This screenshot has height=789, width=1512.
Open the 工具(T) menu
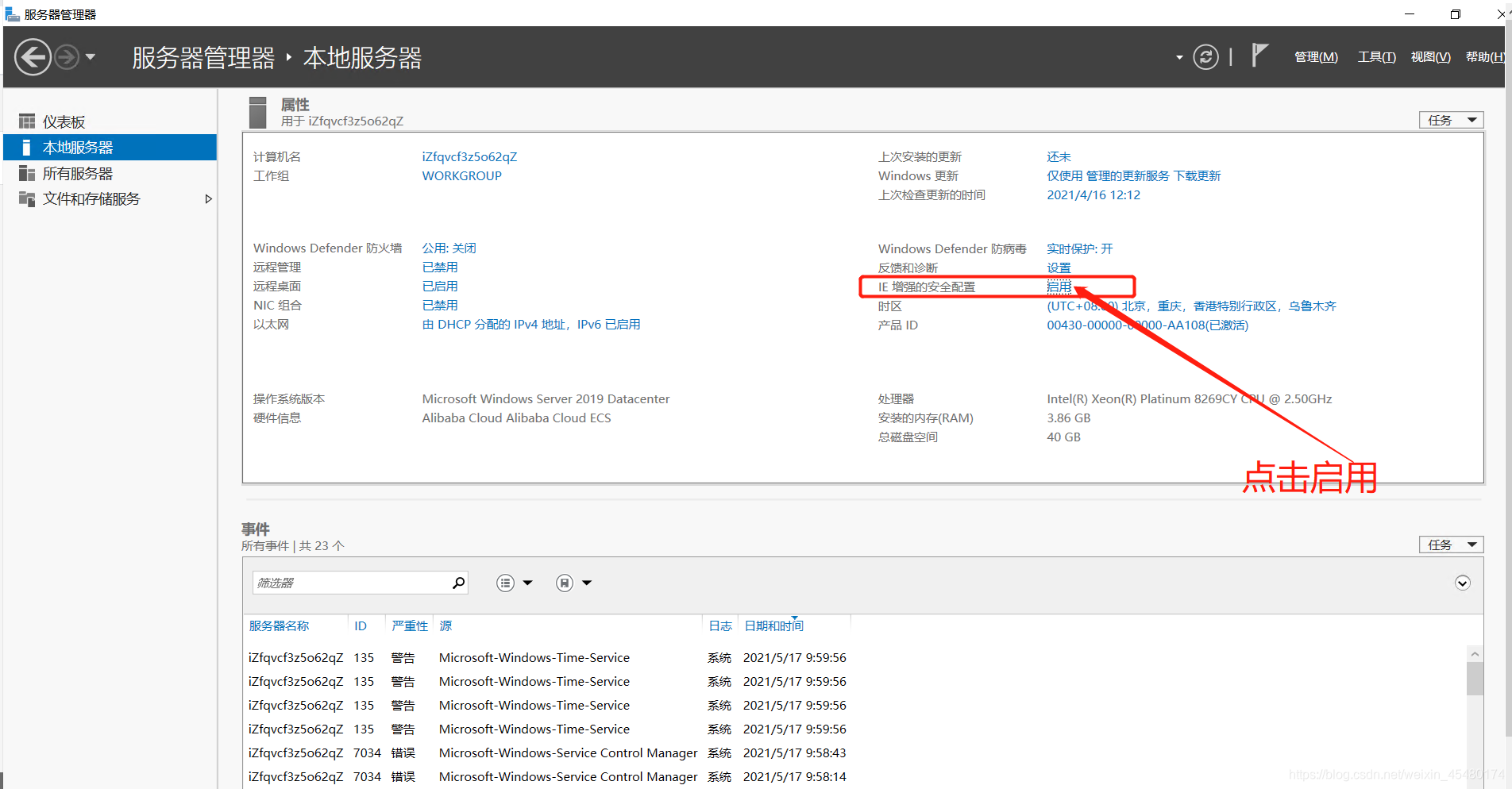pyautogui.click(x=1376, y=57)
